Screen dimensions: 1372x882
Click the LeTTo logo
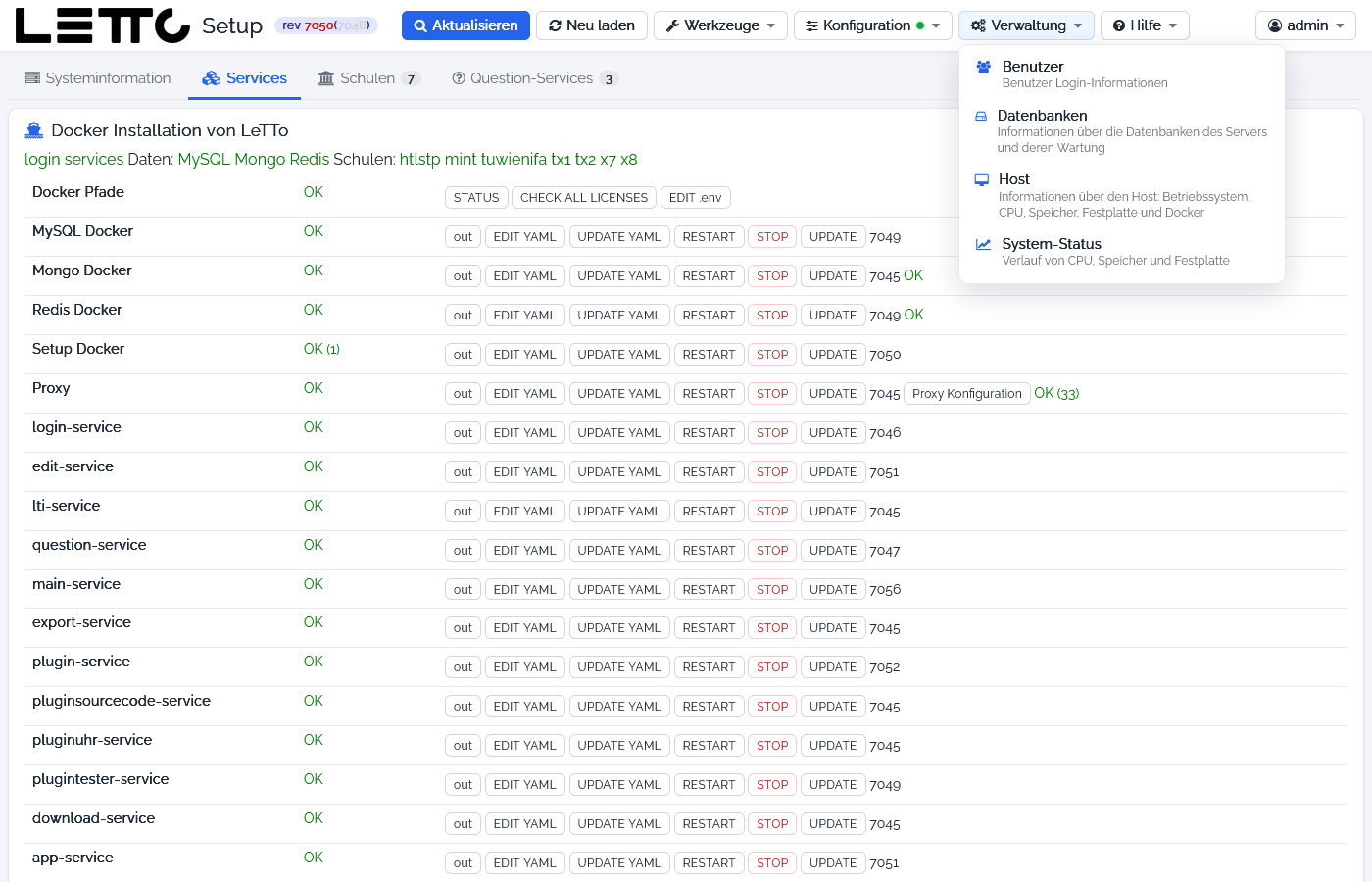point(103,25)
